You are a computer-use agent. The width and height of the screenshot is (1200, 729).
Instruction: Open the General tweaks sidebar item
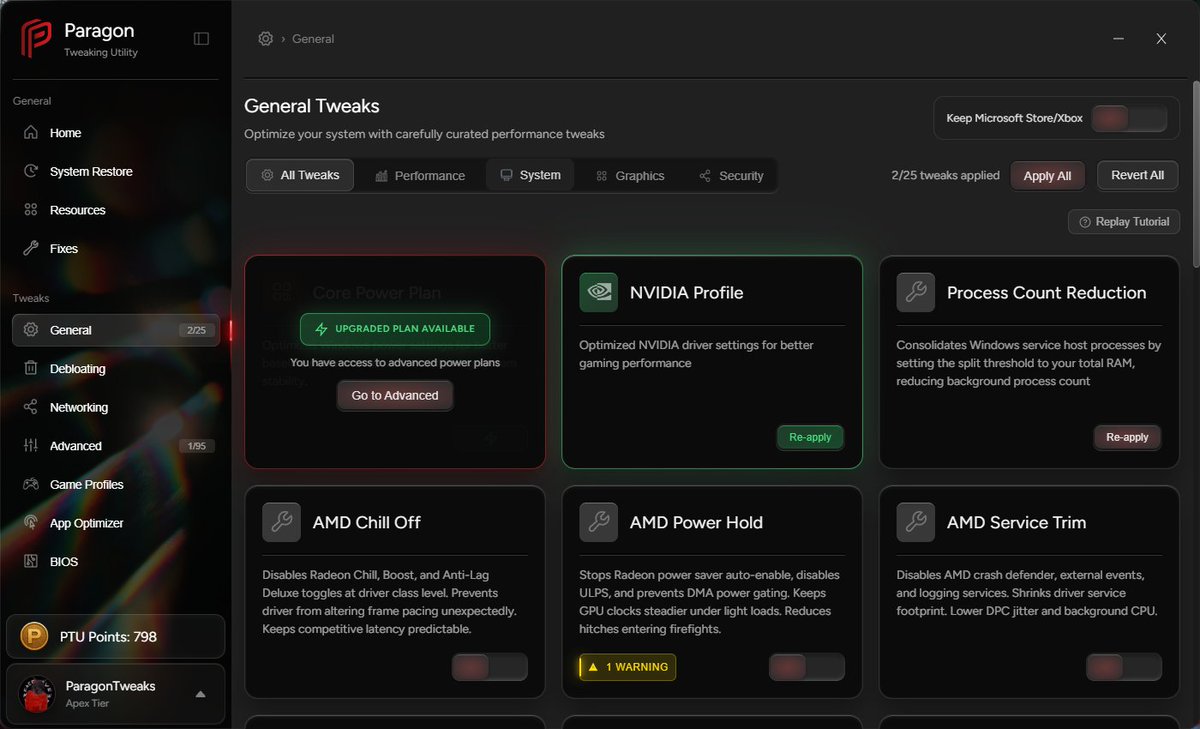116,330
